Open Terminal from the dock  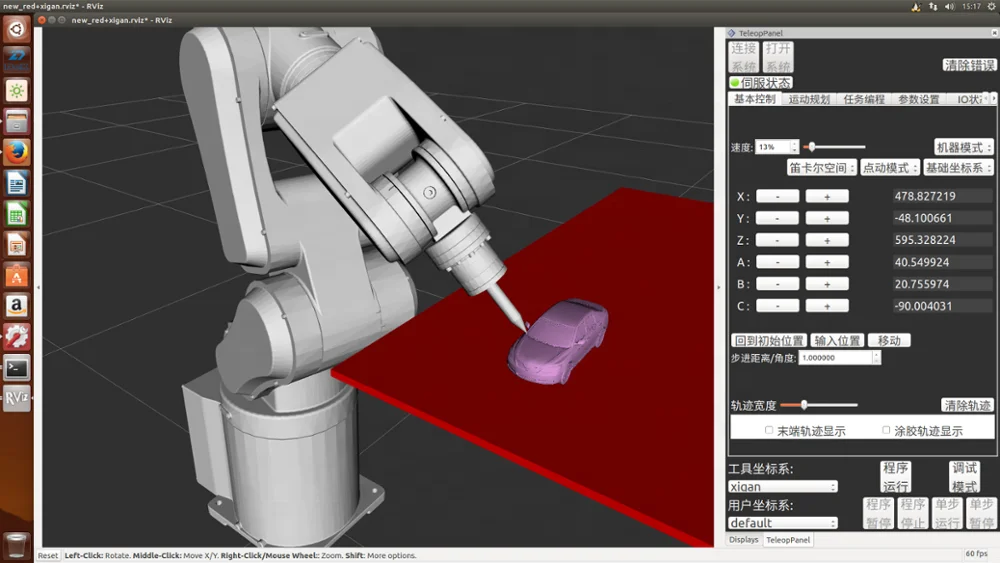coord(17,368)
